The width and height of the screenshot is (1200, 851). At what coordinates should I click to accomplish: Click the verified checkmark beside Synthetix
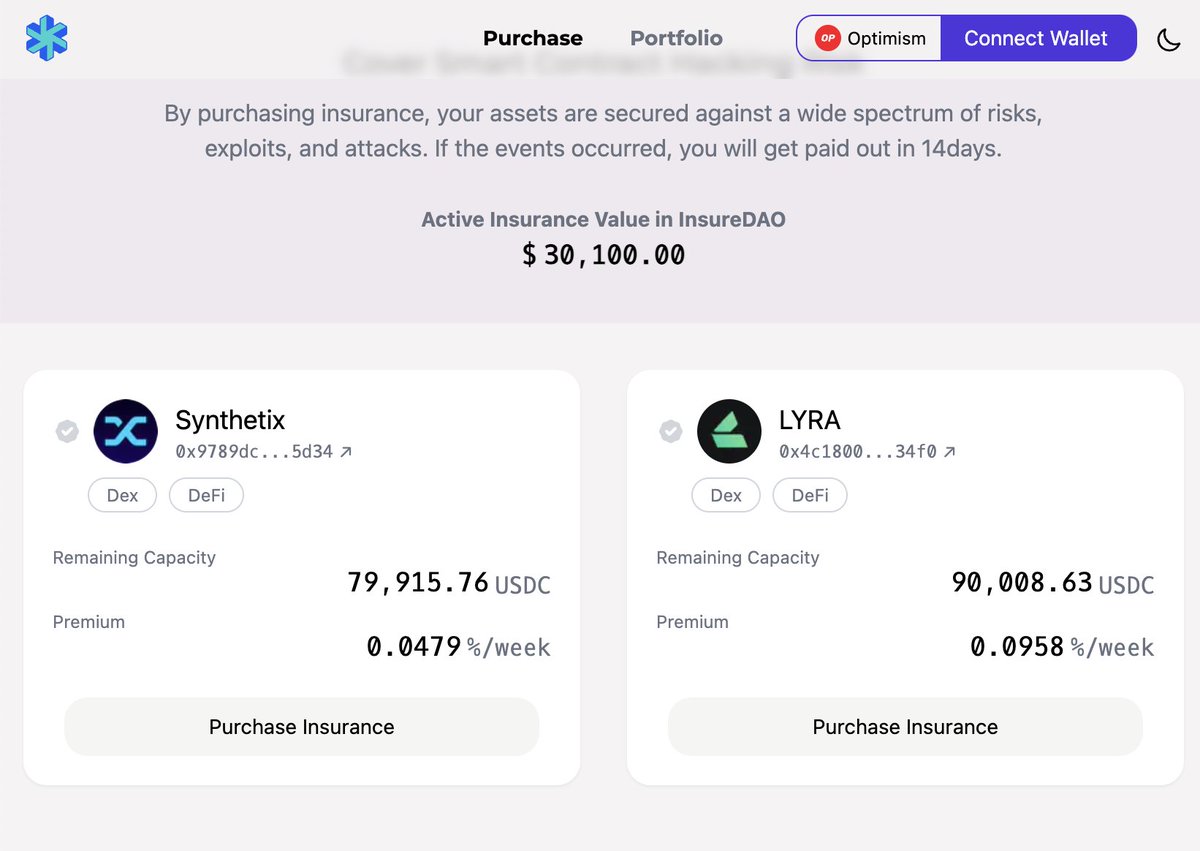coord(67,431)
